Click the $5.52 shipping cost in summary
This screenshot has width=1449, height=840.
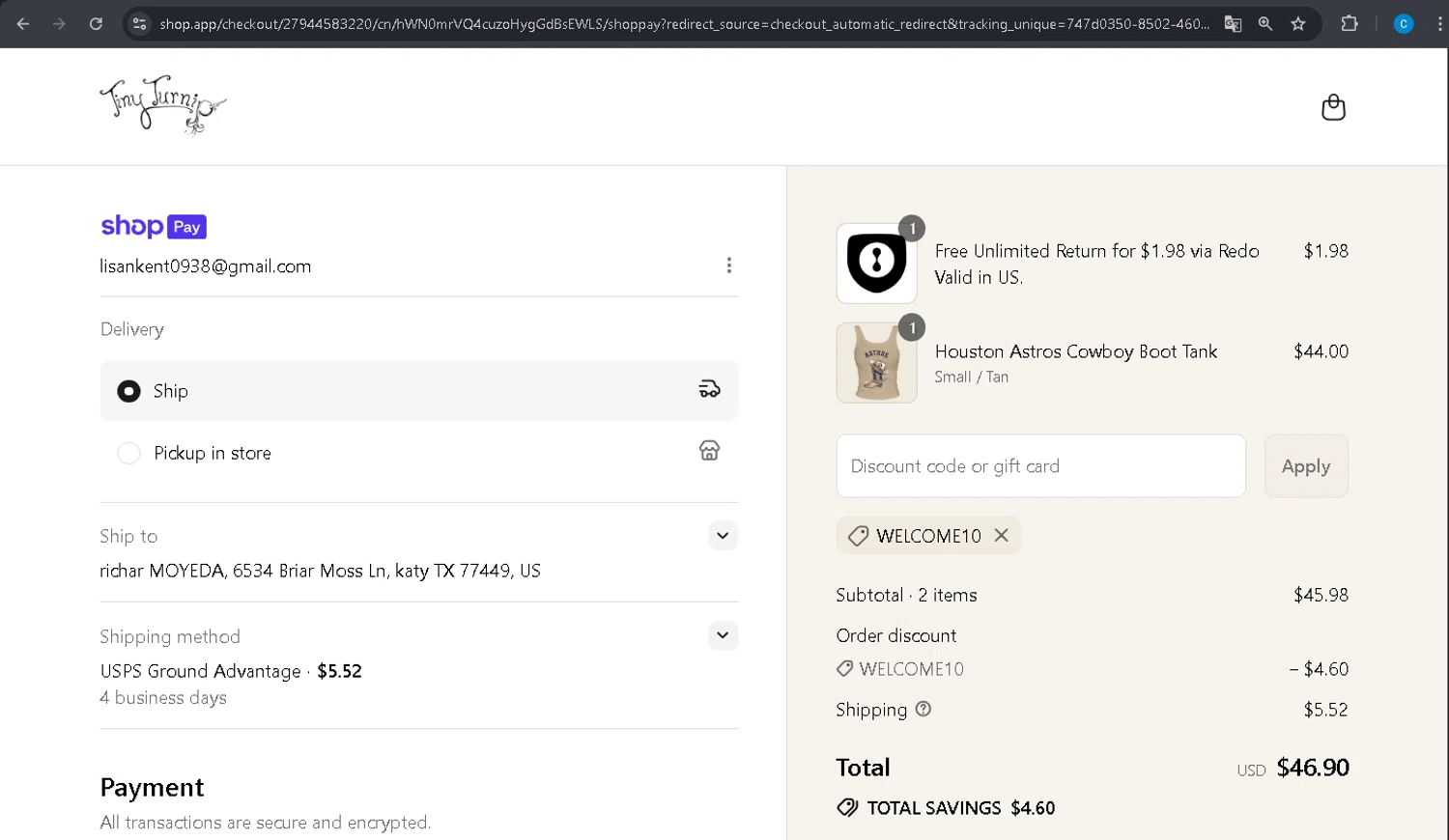(x=1325, y=710)
